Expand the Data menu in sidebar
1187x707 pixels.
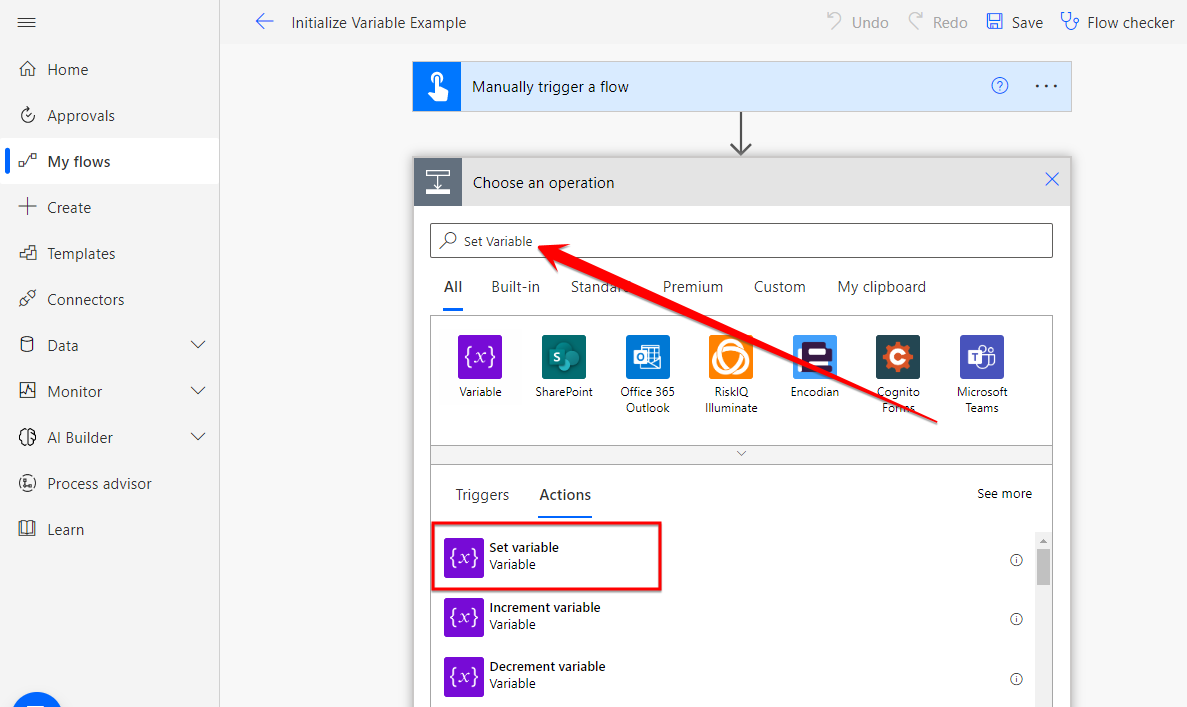(x=198, y=345)
